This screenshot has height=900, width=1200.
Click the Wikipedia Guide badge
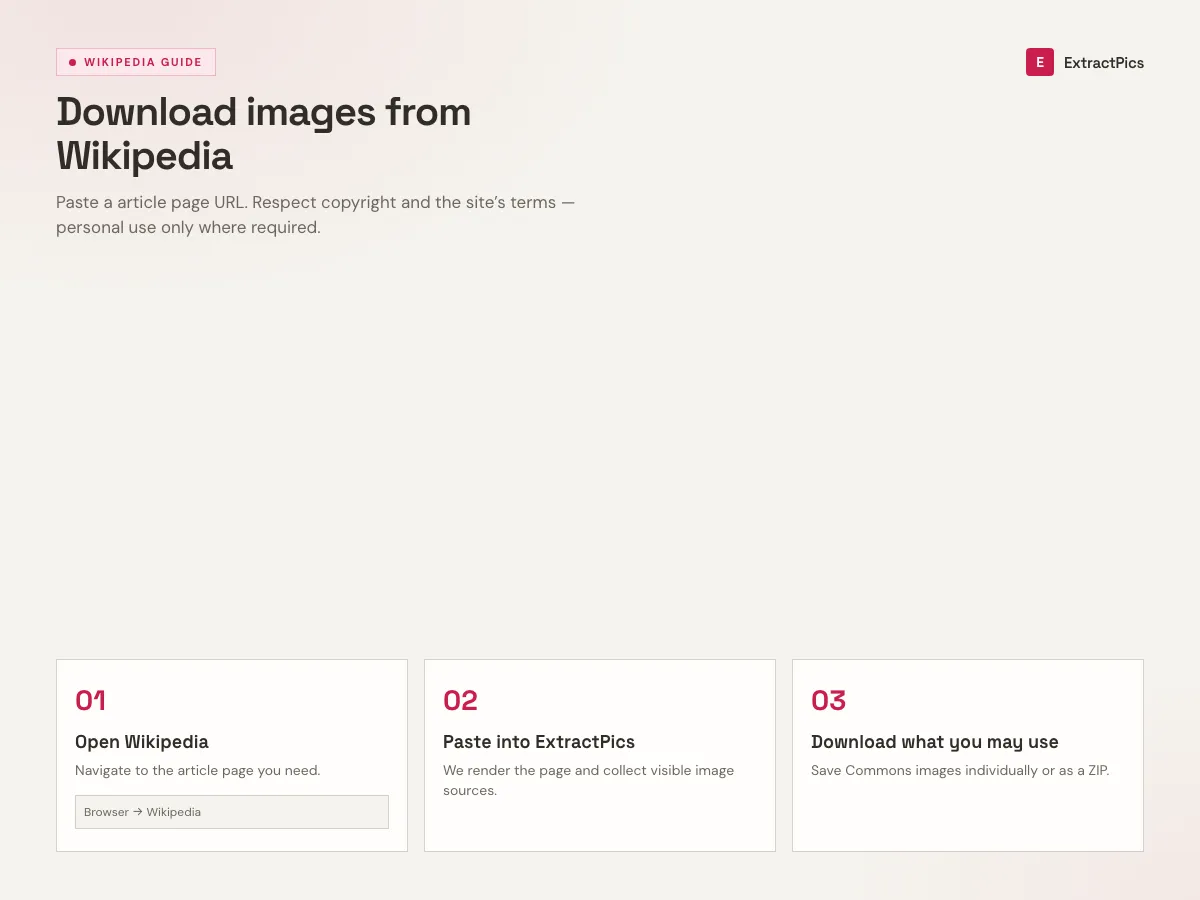pyautogui.click(x=136, y=62)
